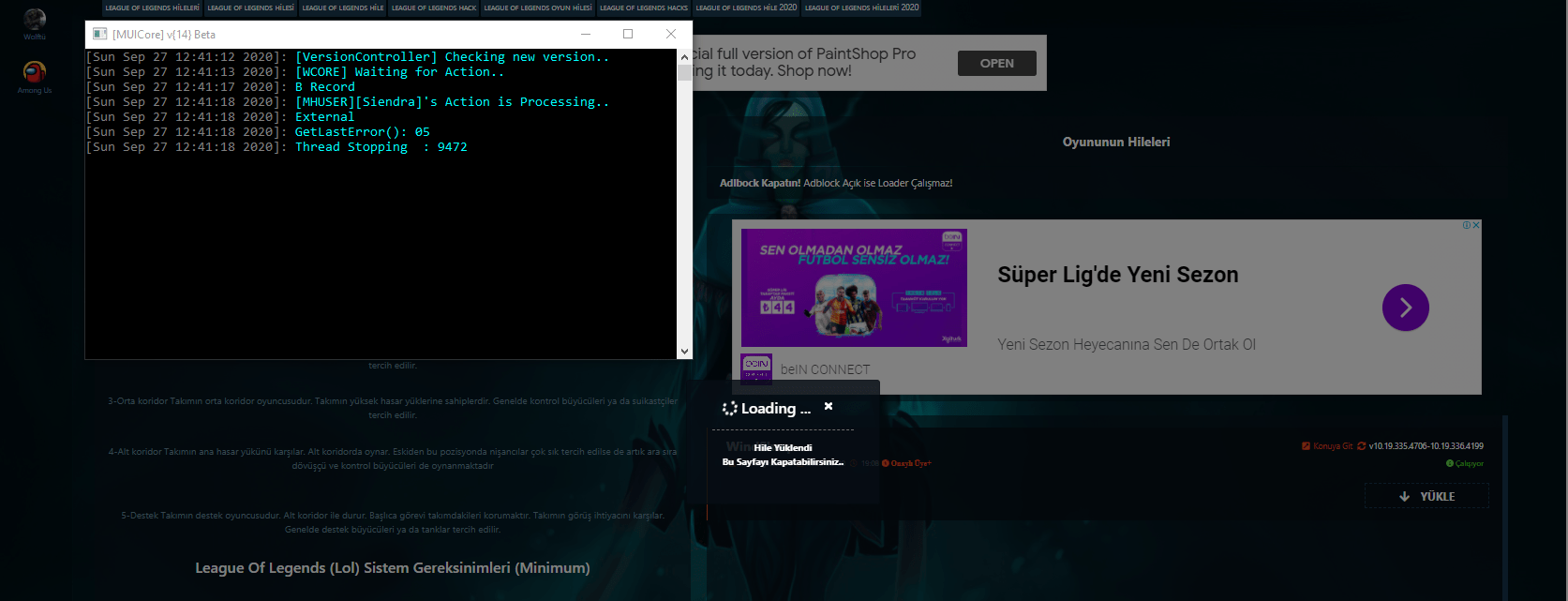Screen dimensions: 1568x601
Task: Click the 4-Alt koridor description paragraph
Action: click(393, 458)
